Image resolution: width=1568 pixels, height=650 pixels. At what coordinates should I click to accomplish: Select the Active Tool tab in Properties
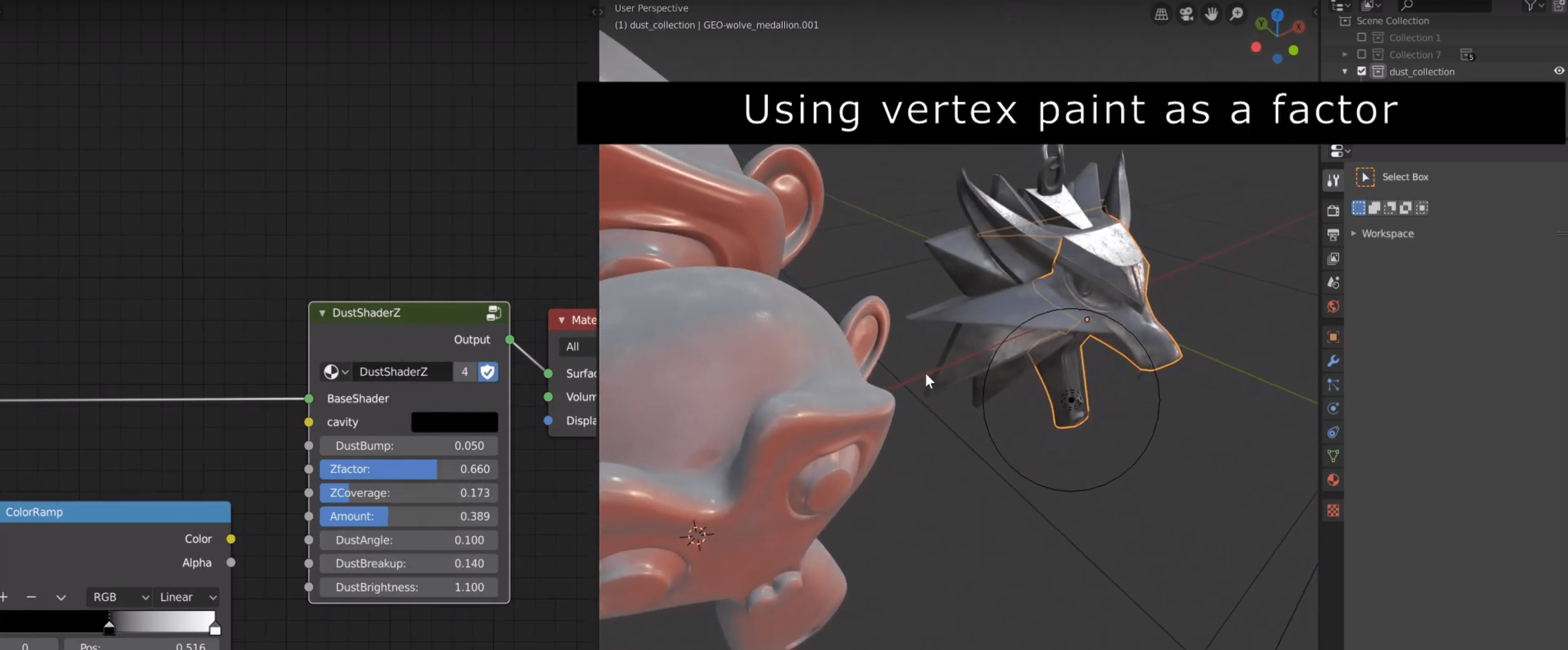(x=1333, y=180)
